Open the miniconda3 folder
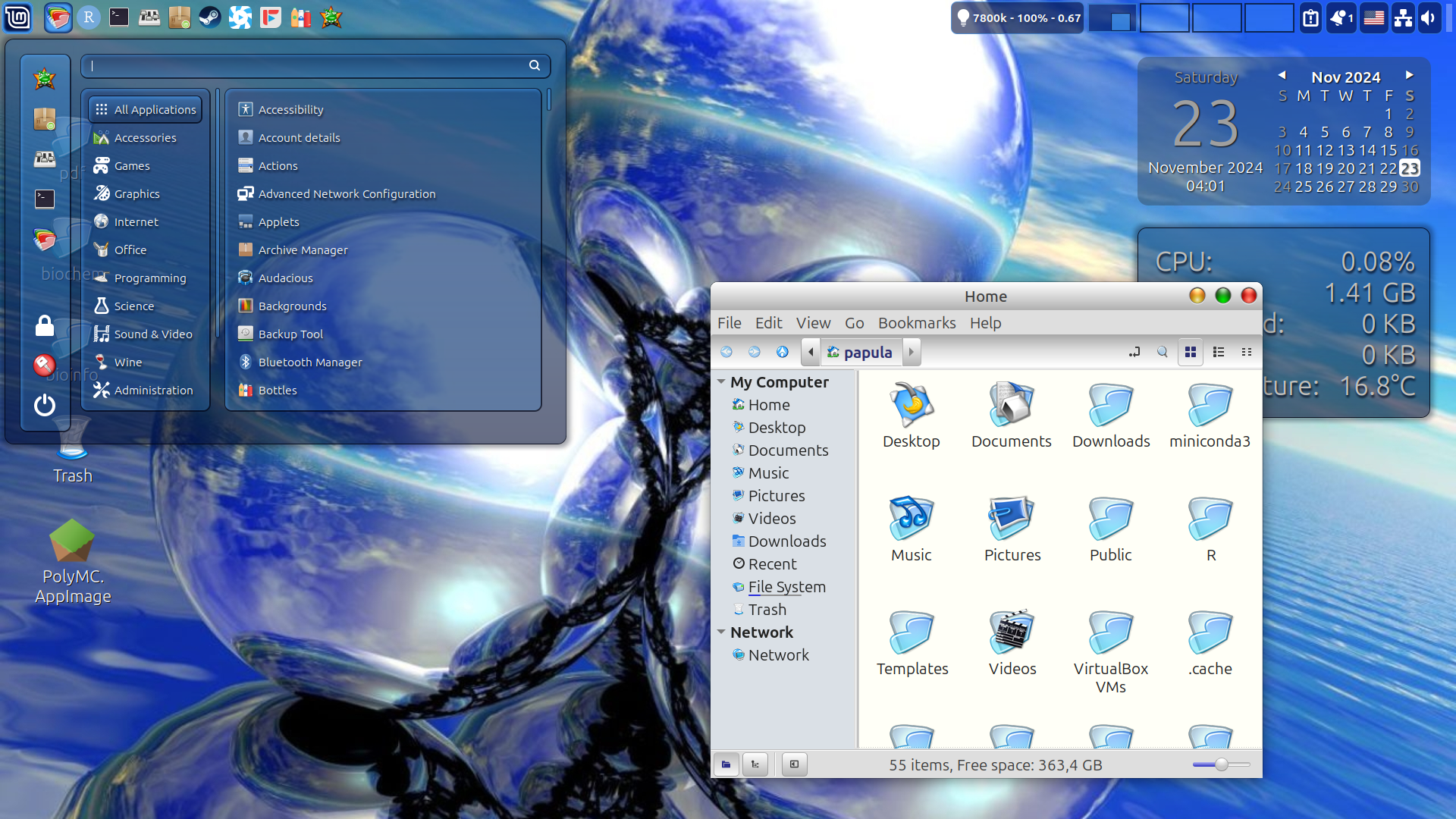The image size is (1456, 819). [1210, 415]
